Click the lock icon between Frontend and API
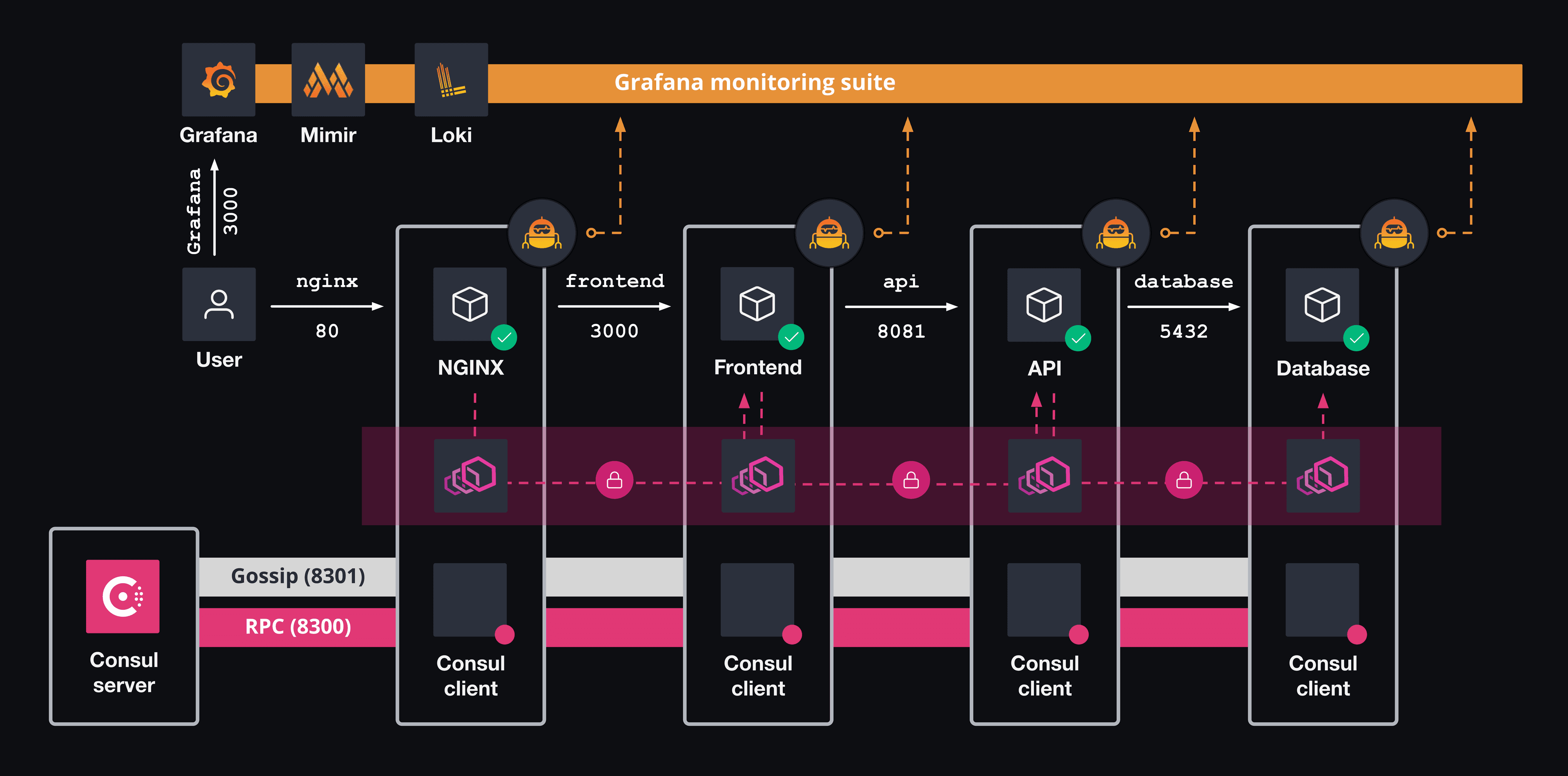1568x776 pixels. 911,480
